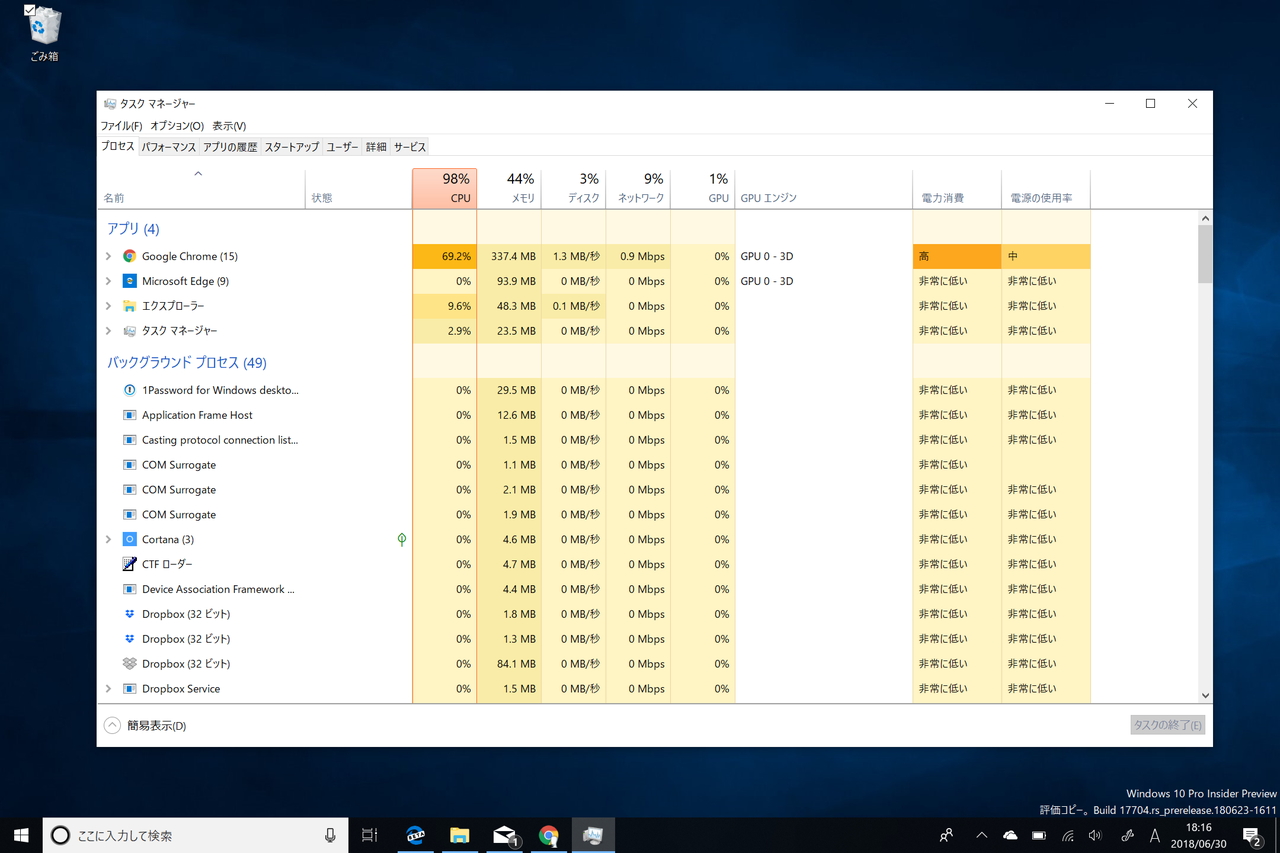Image resolution: width=1280 pixels, height=853 pixels.
Task: Click the Cortana icon in the process list
Action: [x=129, y=539]
